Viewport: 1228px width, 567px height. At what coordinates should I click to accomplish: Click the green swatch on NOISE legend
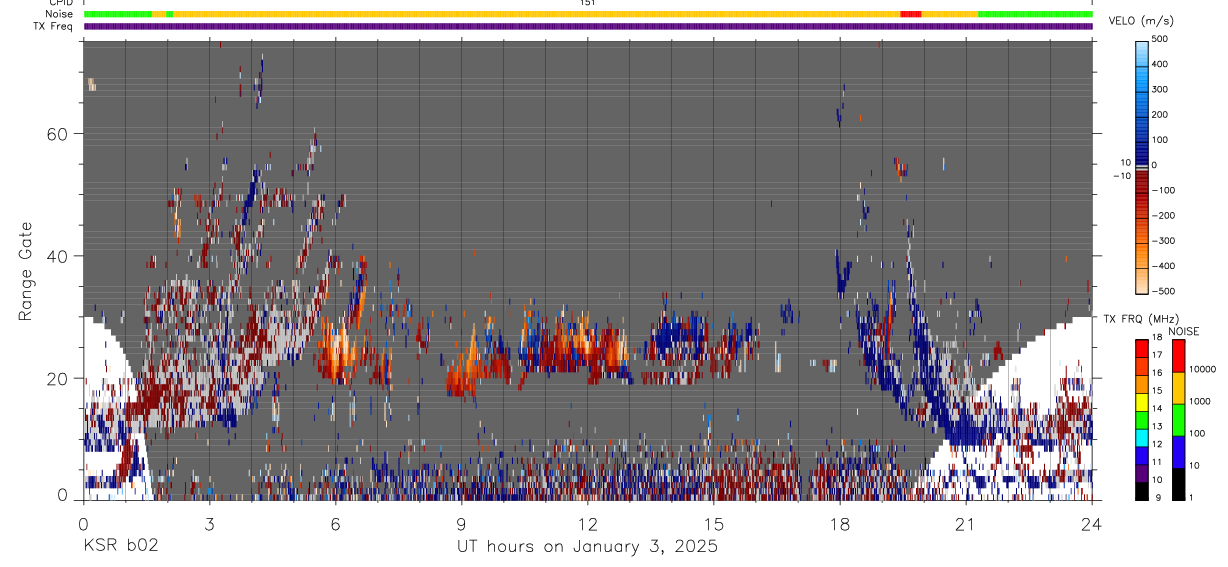click(x=1179, y=419)
